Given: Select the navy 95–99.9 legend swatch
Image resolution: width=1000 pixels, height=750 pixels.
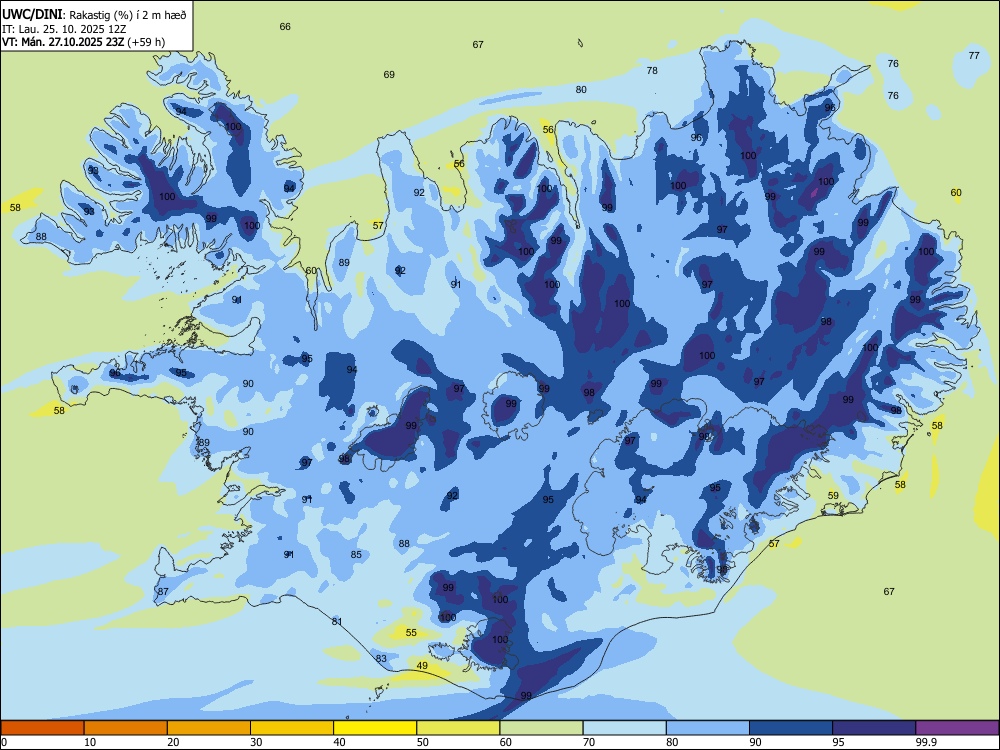Looking at the screenshot, I should click(x=874, y=728).
